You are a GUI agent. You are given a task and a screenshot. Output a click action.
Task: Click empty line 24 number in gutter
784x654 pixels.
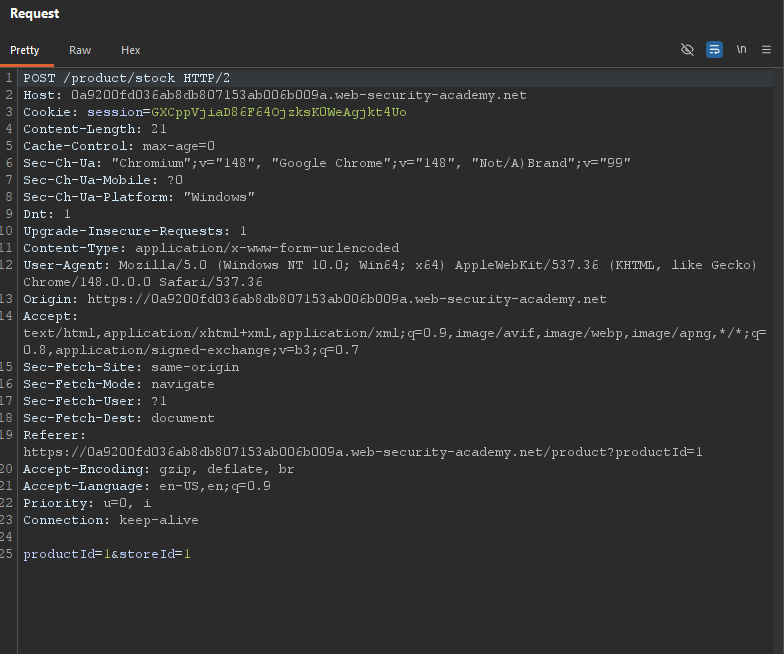click(6, 537)
